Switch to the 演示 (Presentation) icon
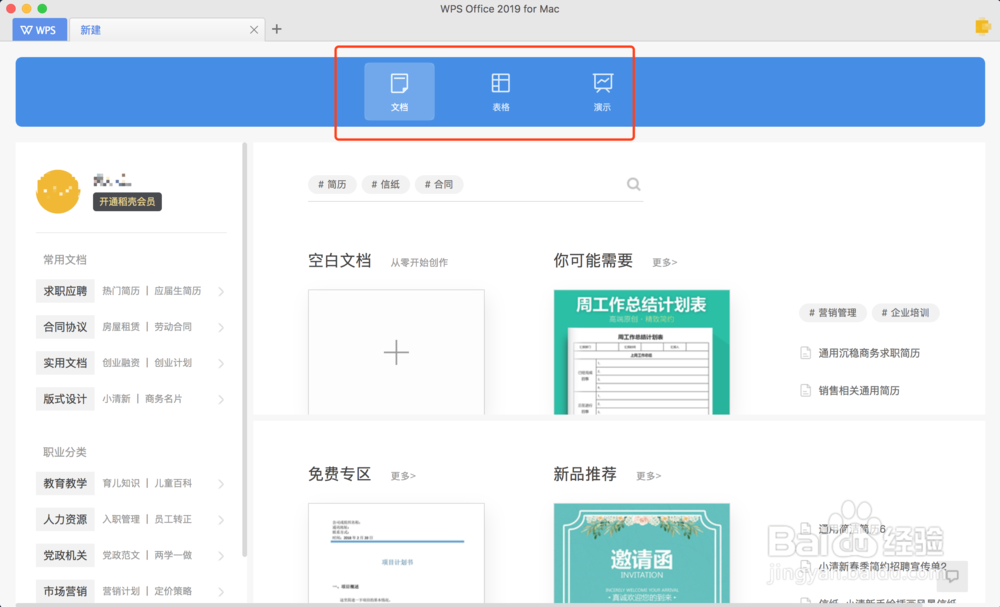 click(x=601, y=92)
